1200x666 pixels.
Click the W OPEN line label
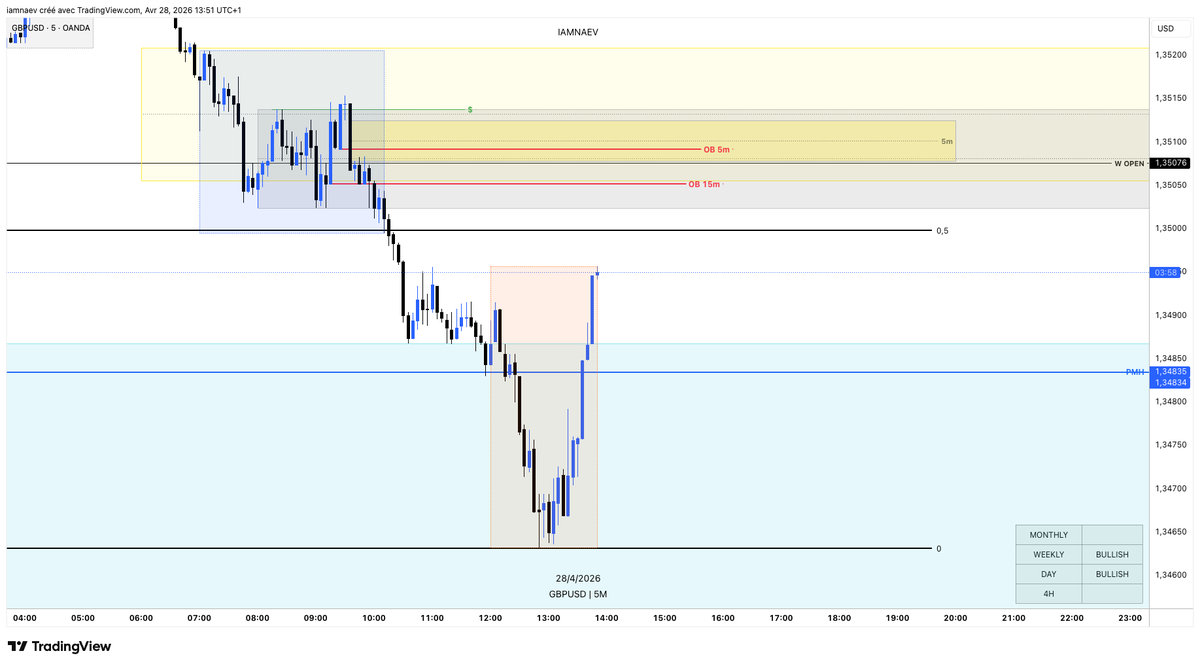click(1129, 163)
